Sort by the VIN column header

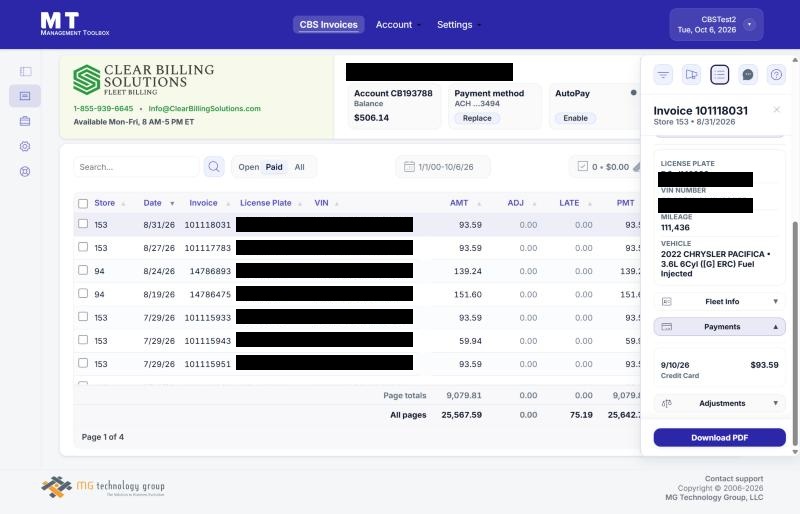point(326,203)
